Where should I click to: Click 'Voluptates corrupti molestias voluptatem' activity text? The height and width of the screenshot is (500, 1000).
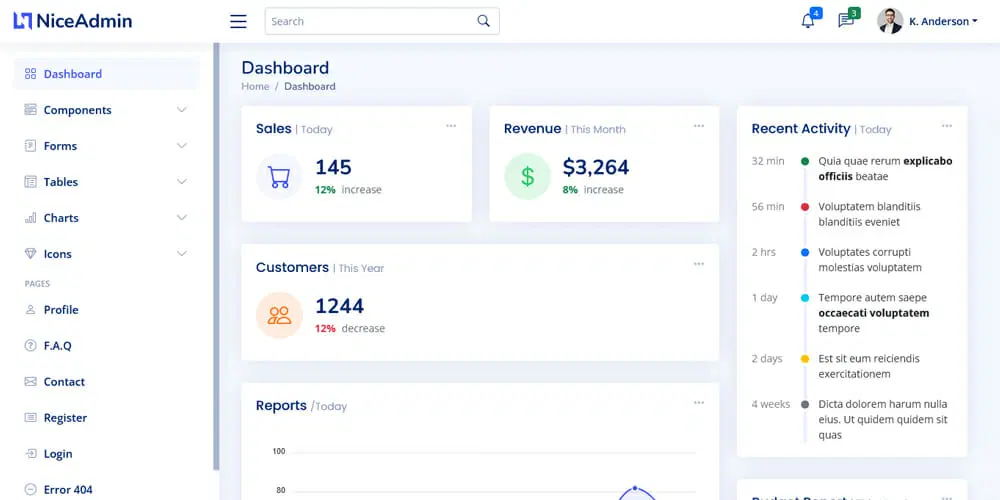click(870, 260)
